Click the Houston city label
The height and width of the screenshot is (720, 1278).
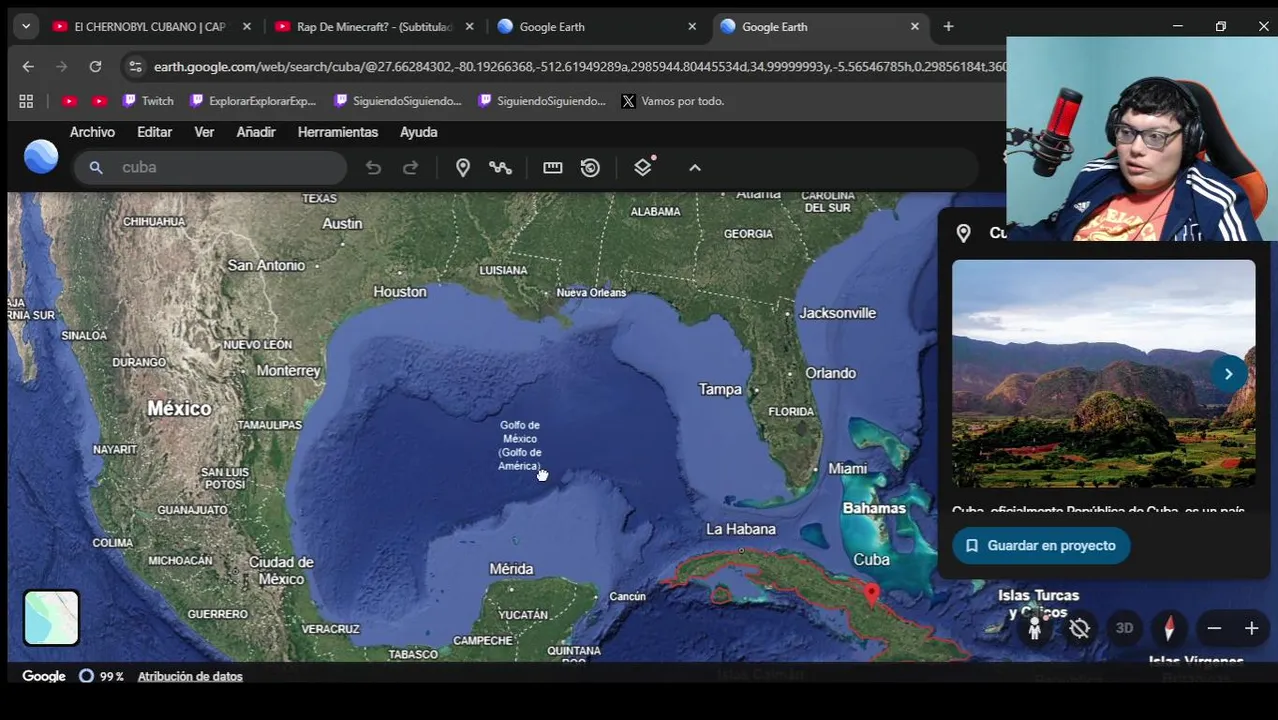click(x=400, y=292)
